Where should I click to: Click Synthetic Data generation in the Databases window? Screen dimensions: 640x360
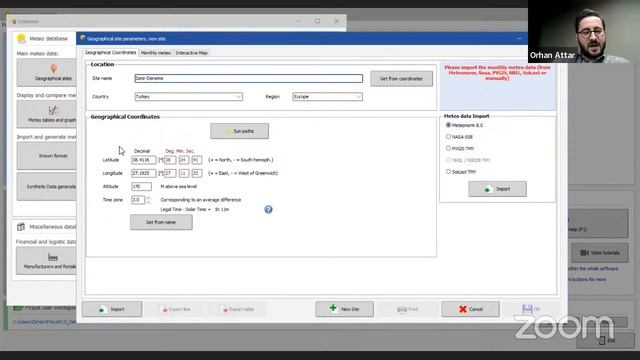[47, 187]
